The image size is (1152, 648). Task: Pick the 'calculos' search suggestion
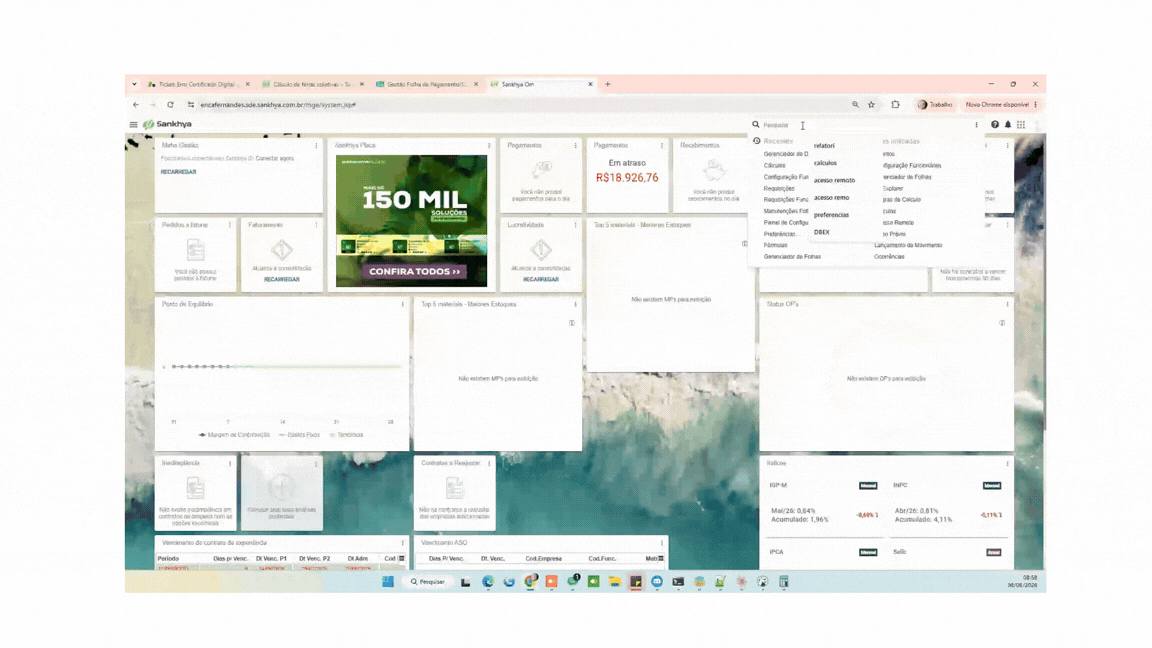click(x=825, y=163)
